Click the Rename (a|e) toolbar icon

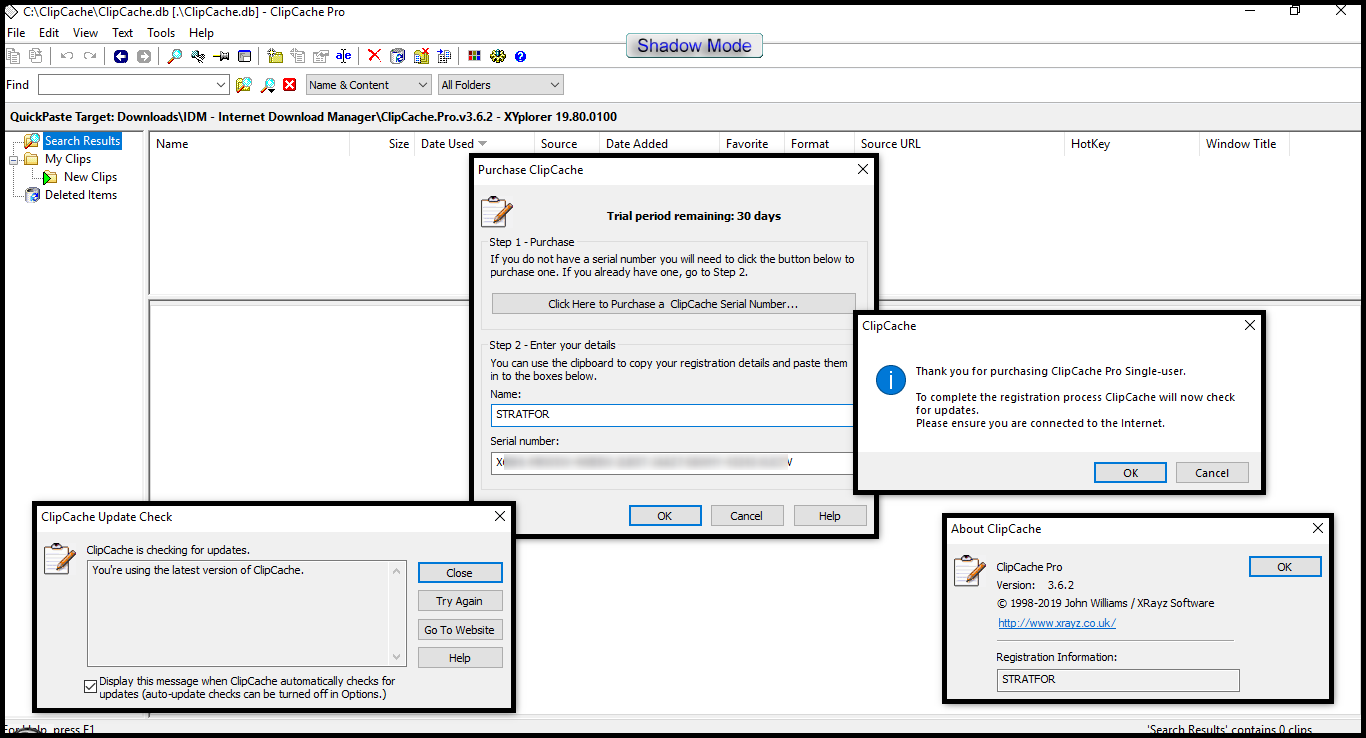pos(344,57)
